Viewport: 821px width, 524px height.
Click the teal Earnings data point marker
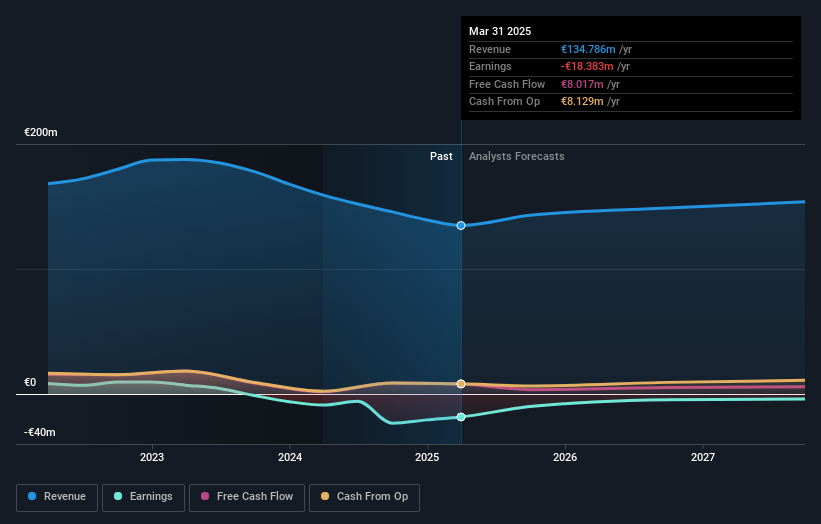pos(461,417)
